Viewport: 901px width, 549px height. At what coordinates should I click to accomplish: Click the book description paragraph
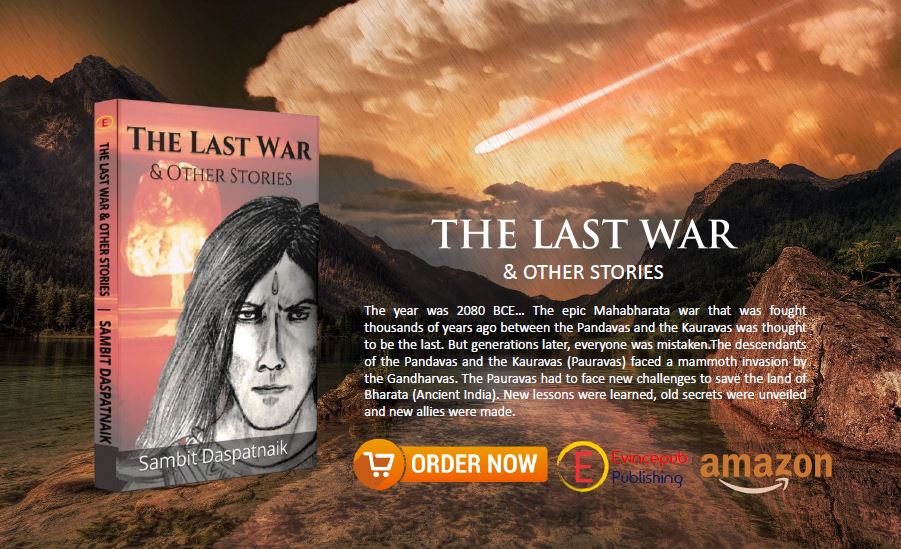point(585,361)
